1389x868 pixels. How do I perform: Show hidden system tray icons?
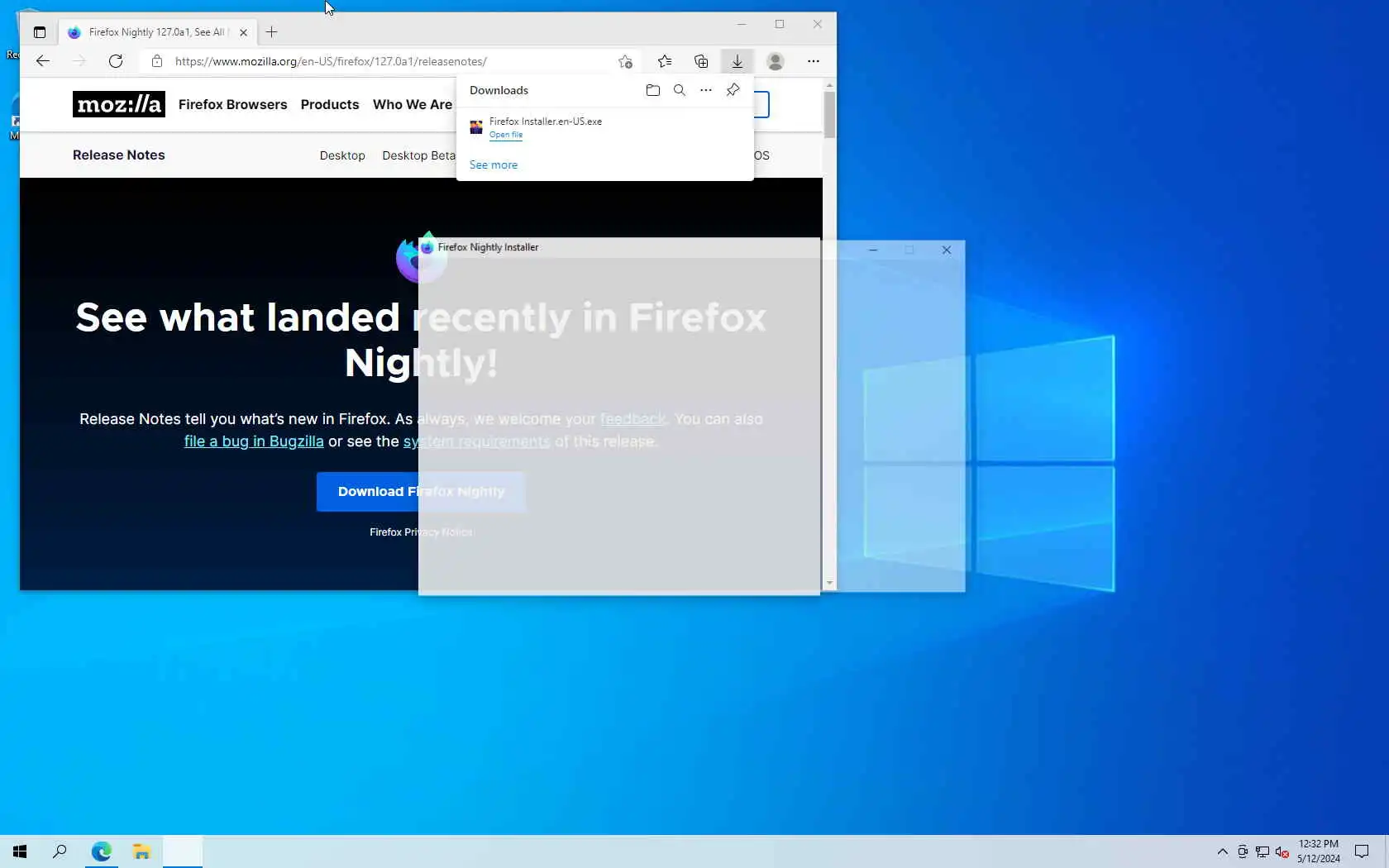(x=1222, y=851)
